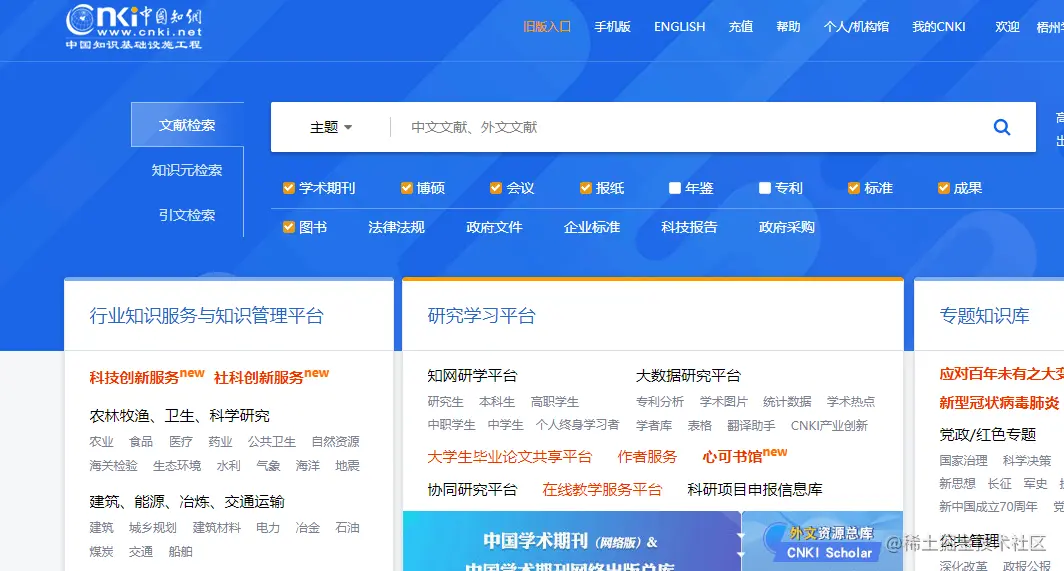Open the 政府文件 link

coord(494,227)
